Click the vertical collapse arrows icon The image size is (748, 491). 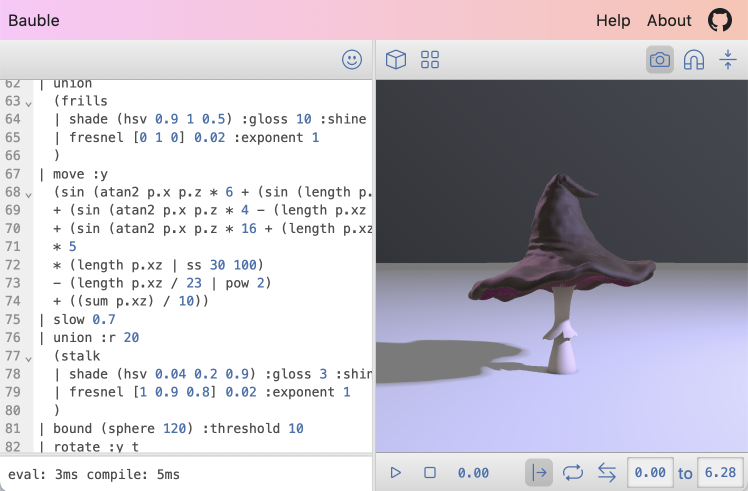727,60
